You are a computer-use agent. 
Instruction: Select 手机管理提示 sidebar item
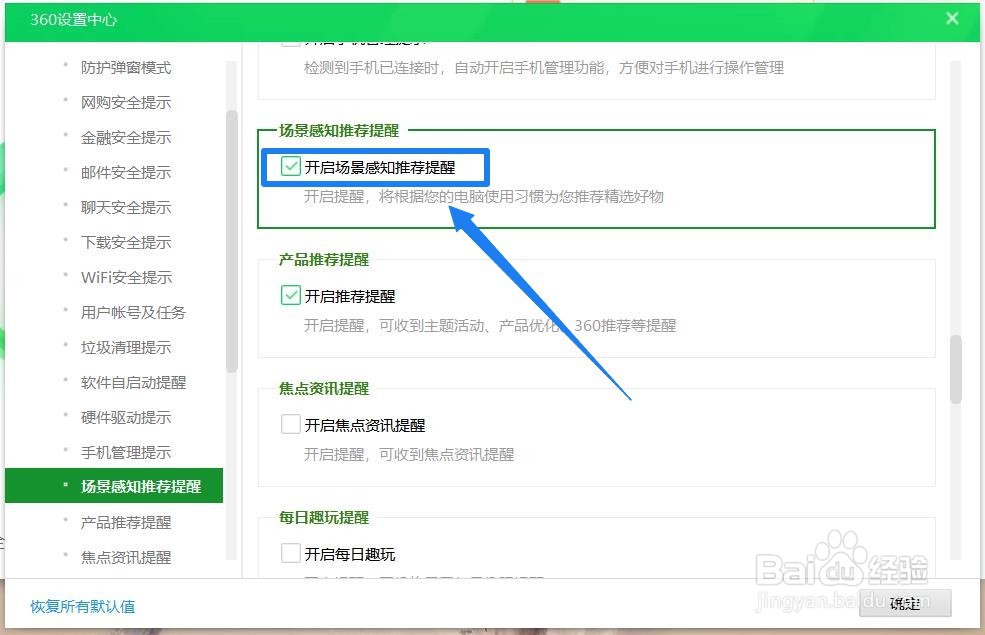click(x=126, y=452)
